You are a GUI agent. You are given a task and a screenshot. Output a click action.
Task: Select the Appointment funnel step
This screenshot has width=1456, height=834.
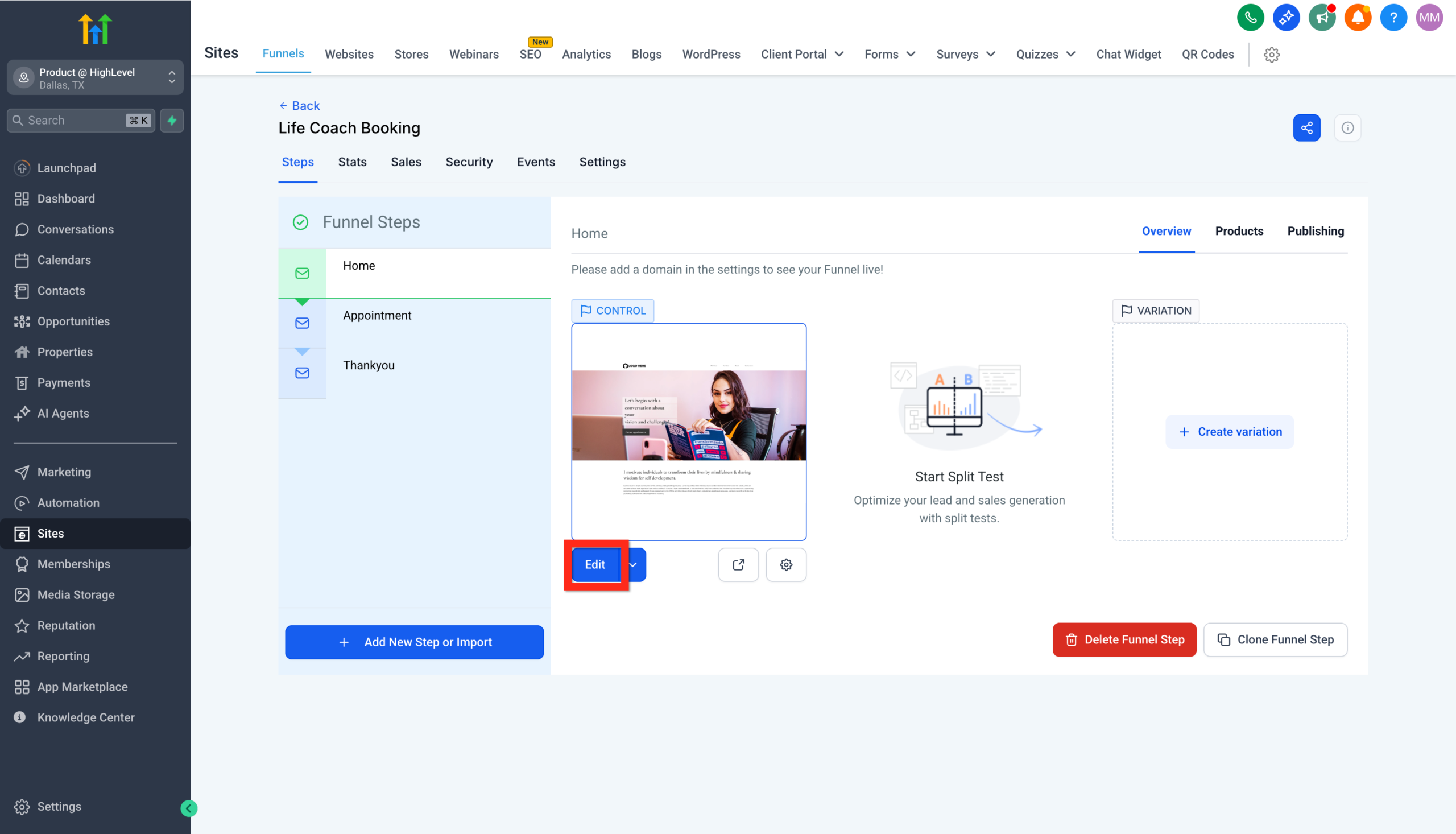pos(377,315)
